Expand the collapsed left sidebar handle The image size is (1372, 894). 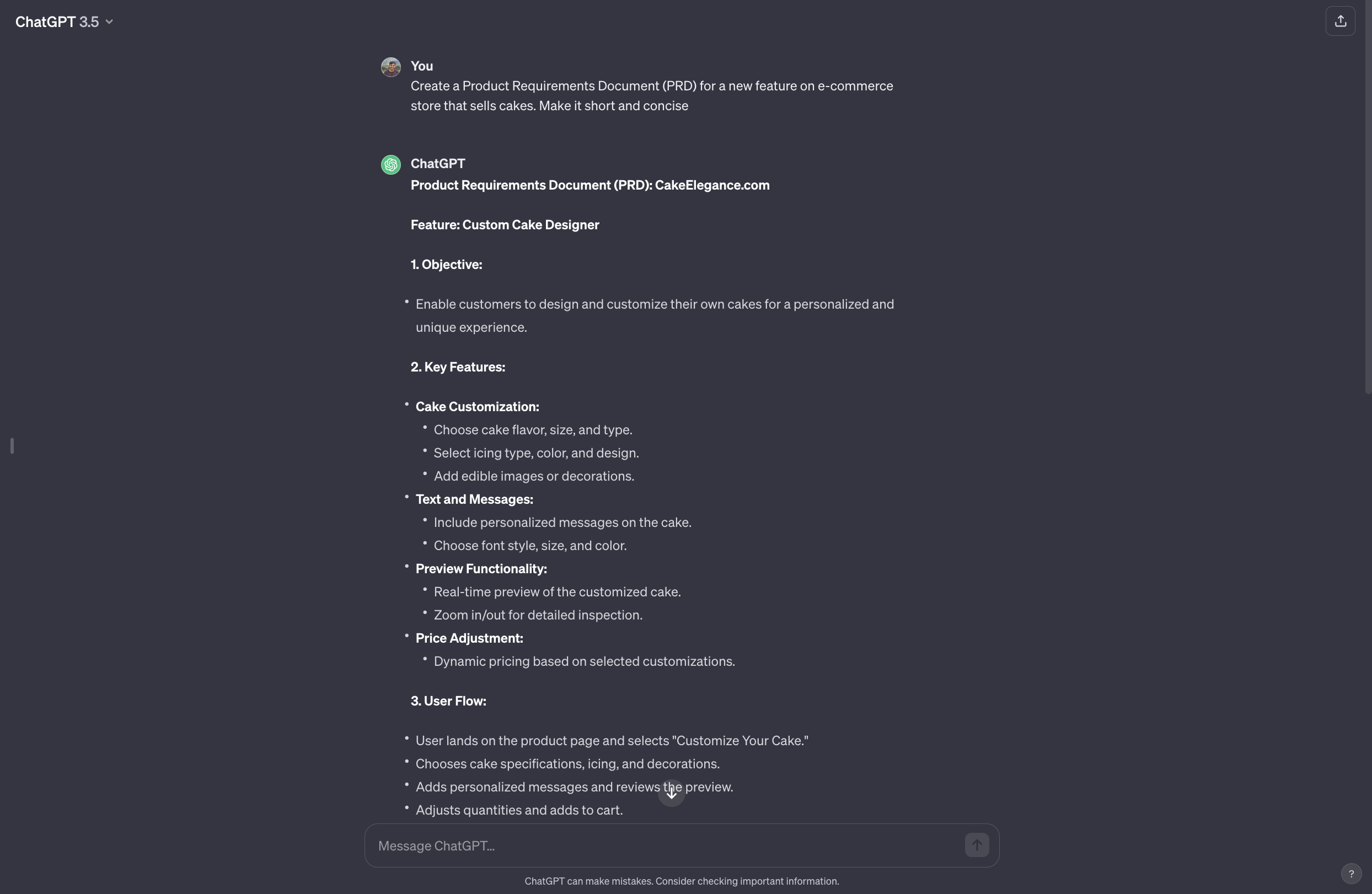[x=12, y=445]
